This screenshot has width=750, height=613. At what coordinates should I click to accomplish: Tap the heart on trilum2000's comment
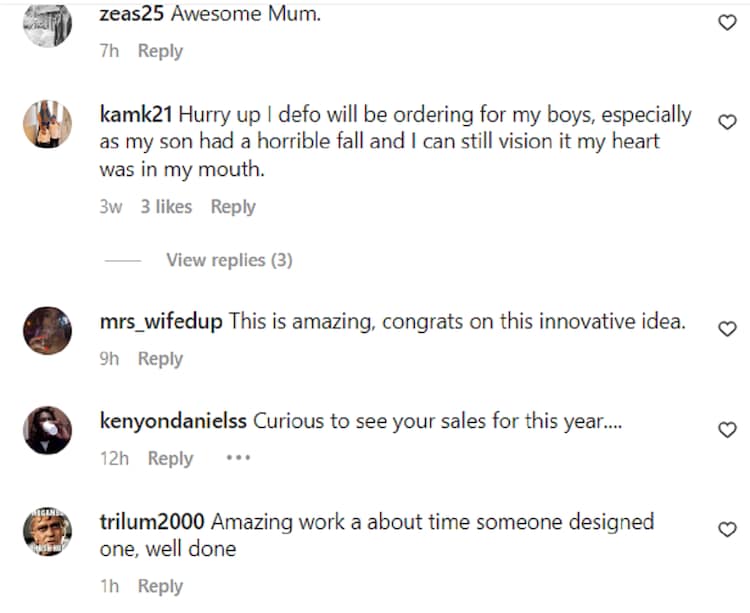(x=727, y=529)
